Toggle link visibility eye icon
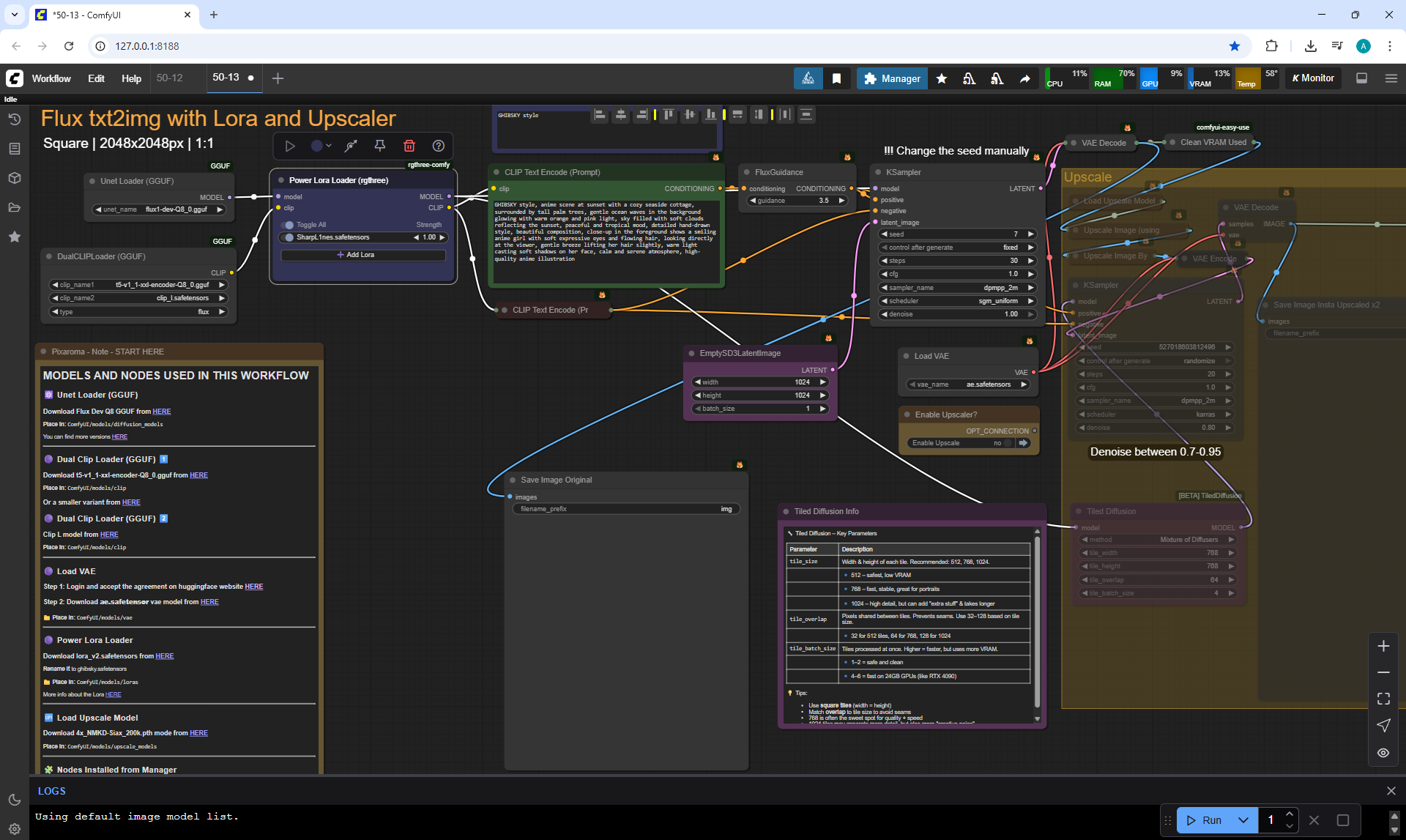Screen dimensions: 1406x840 [x=1383, y=753]
